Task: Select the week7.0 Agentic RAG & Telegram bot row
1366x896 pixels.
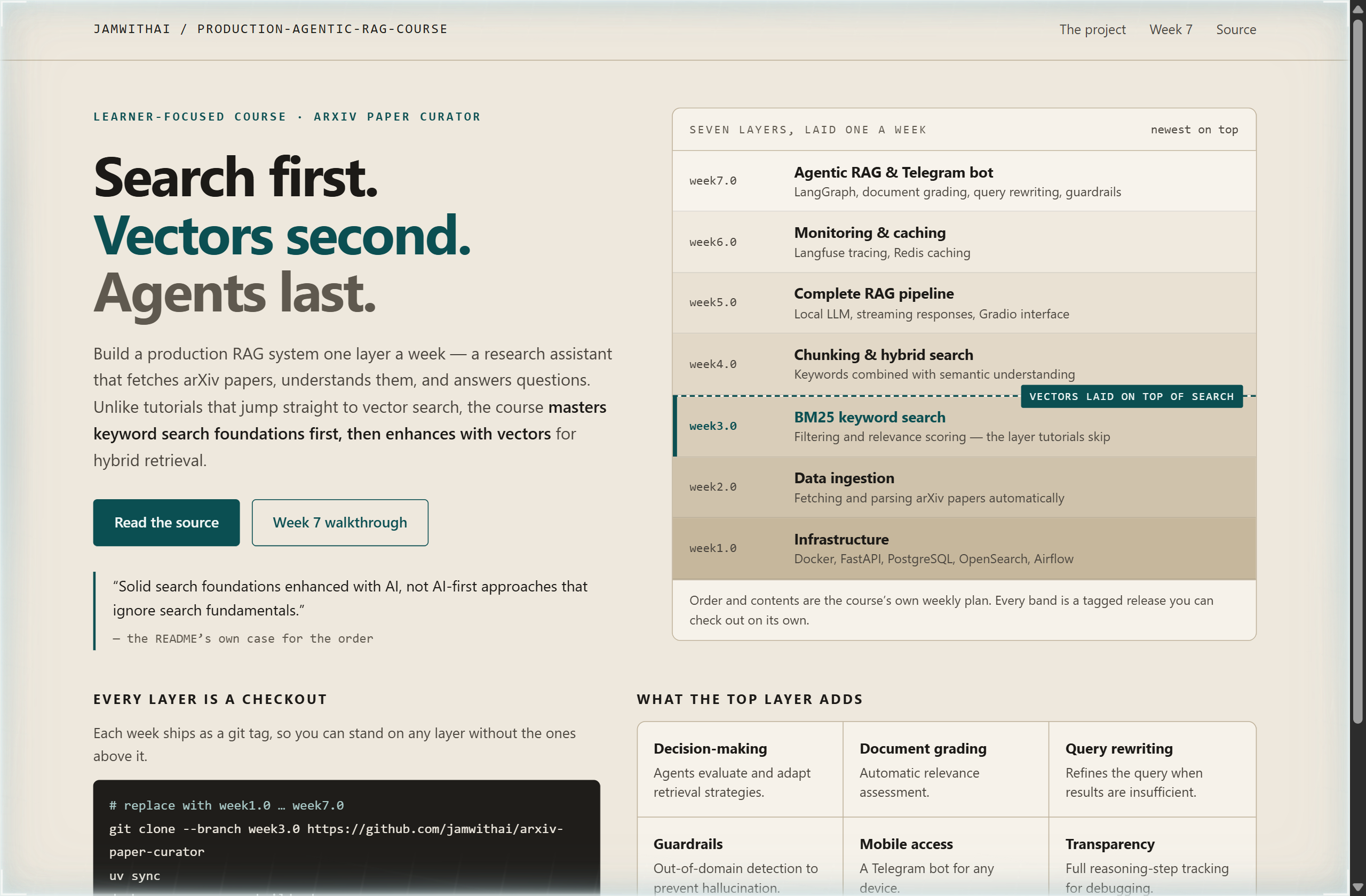Action: (964, 181)
